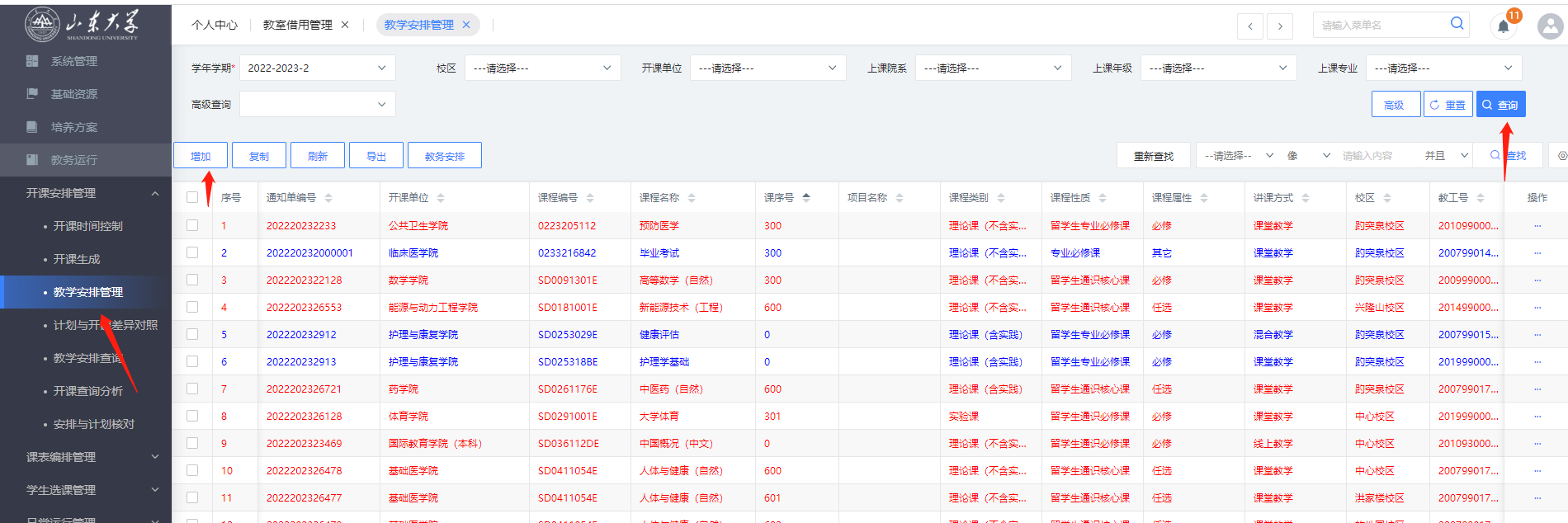
Task: Check the checkbox for row 1
Action: (192, 225)
